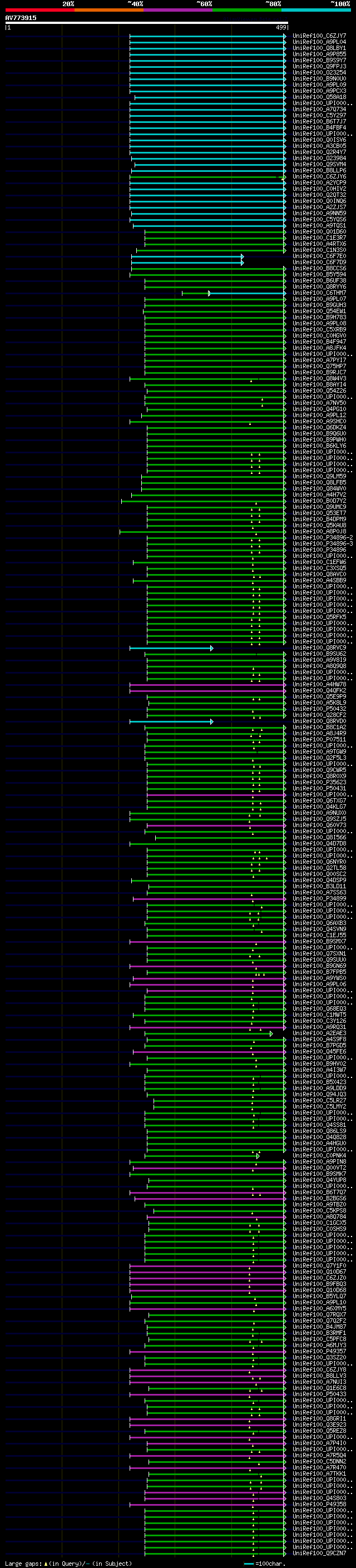Select the UniRef100_A2YCP9 label
This screenshot has width=356, height=1568.
point(319,182)
